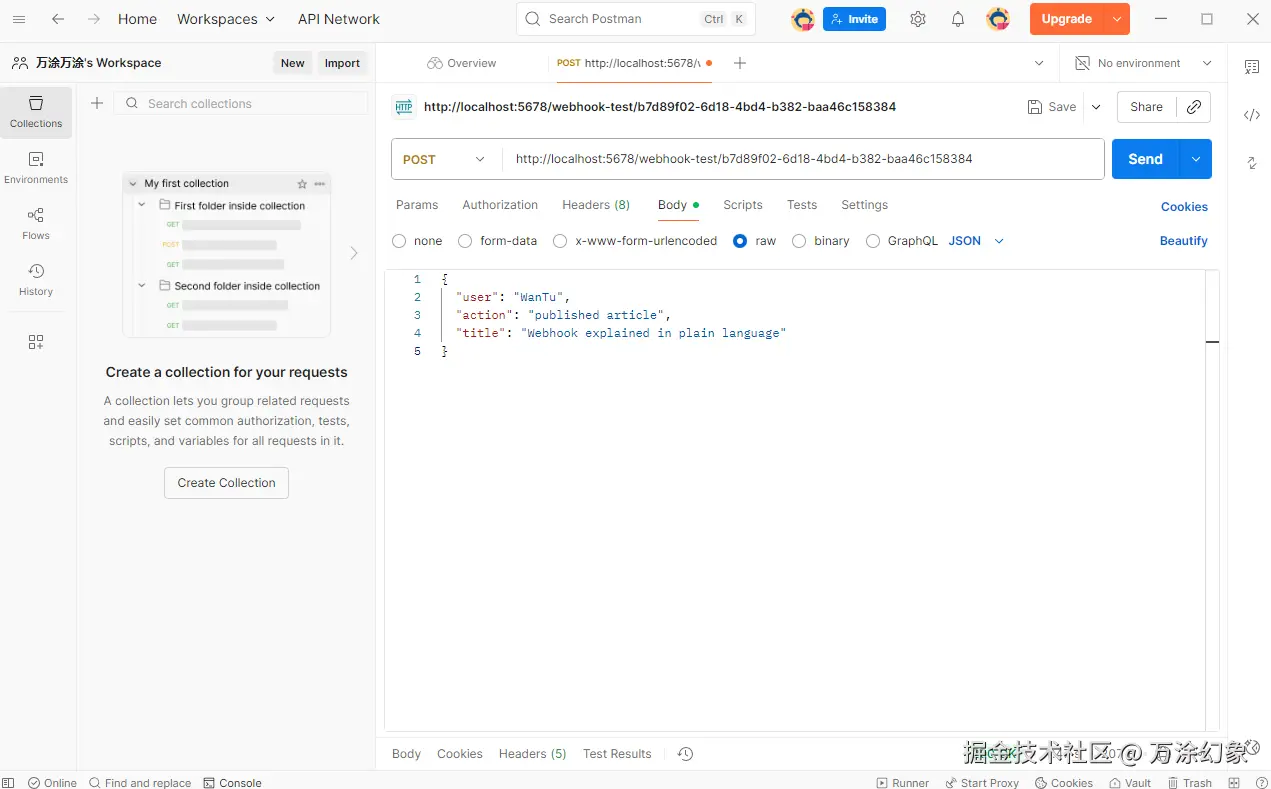This screenshot has width=1271, height=789.
Task: Switch to the Authorization tab
Action: pyautogui.click(x=500, y=205)
